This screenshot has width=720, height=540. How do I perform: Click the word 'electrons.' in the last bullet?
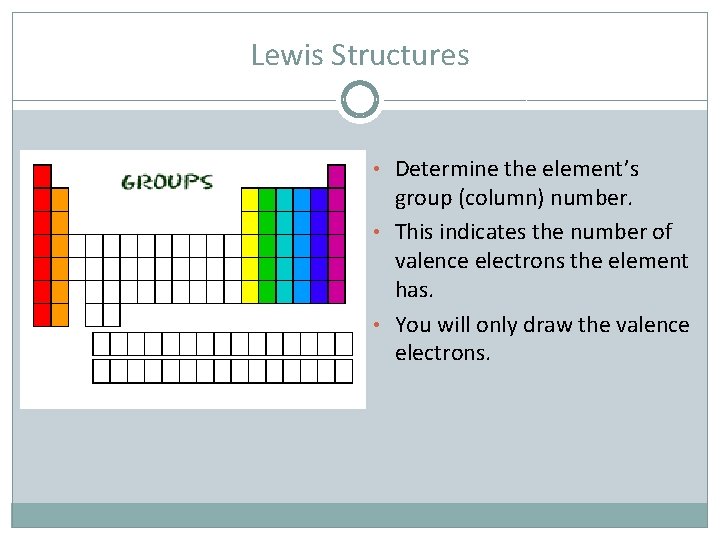coord(443,353)
